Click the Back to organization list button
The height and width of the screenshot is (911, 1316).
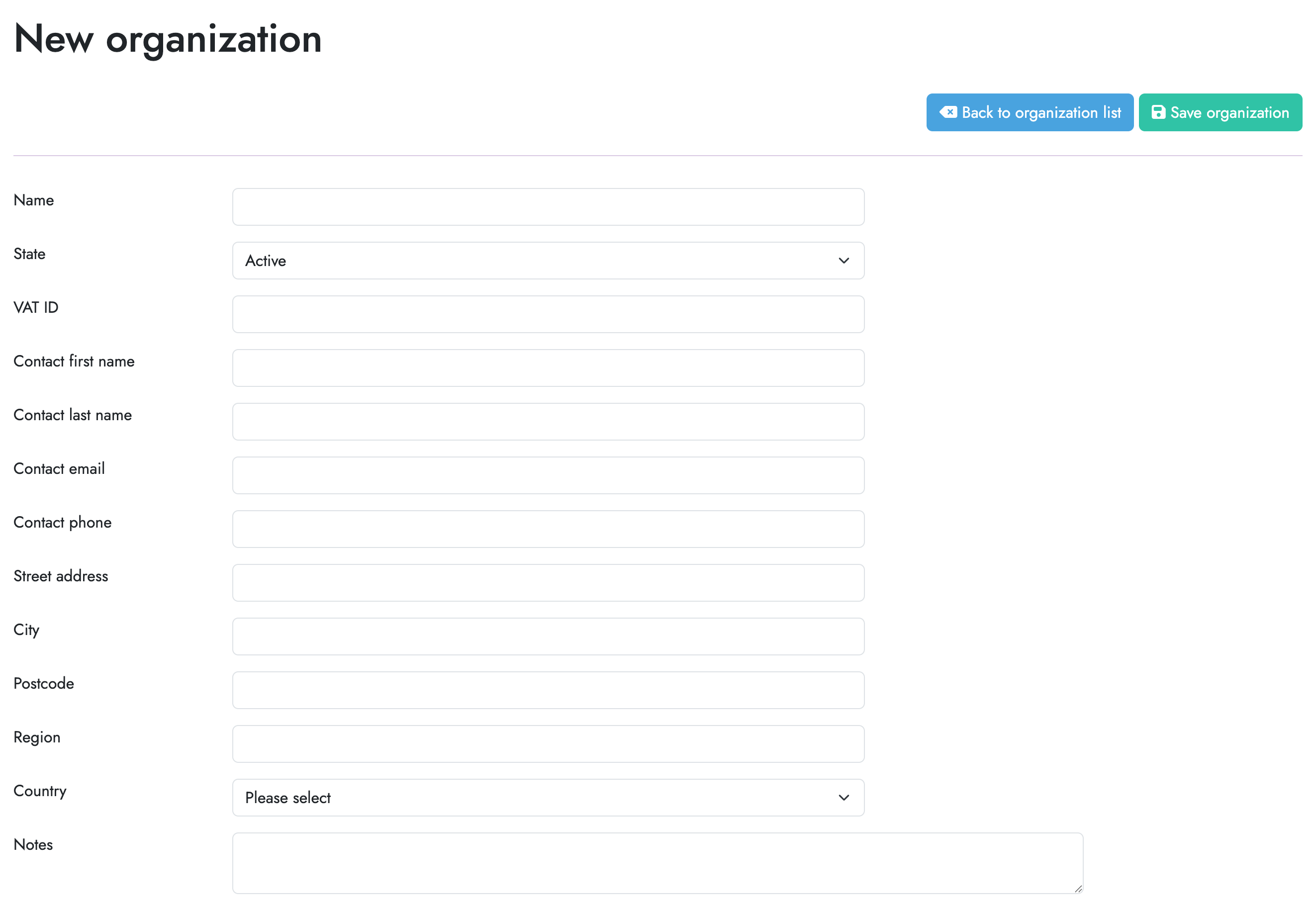(x=1030, y=112)
